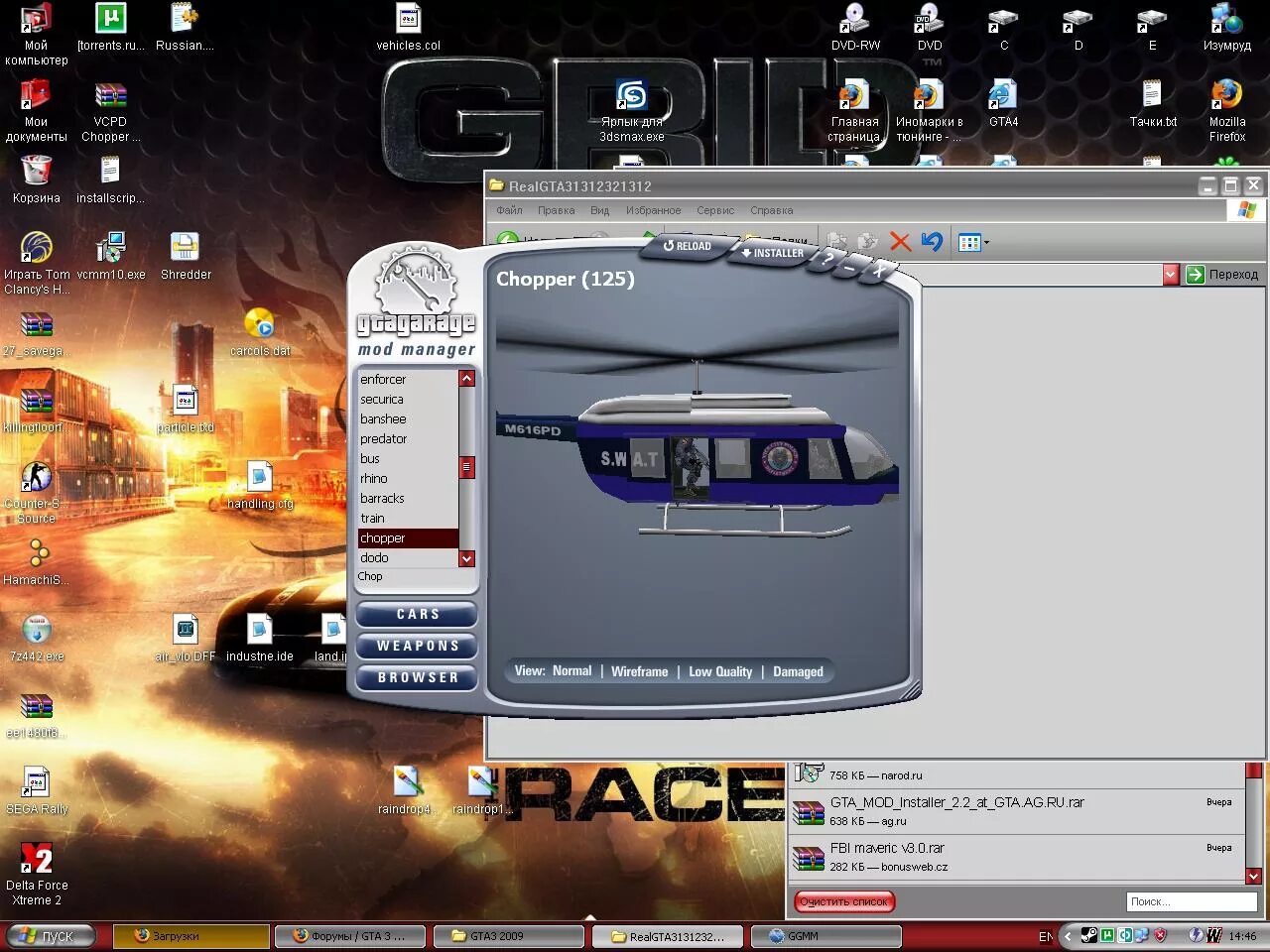Open Ярлык для 3dsmax.exe shortcut
This screenshot has width=1270, height=952.
click(632, 110)
